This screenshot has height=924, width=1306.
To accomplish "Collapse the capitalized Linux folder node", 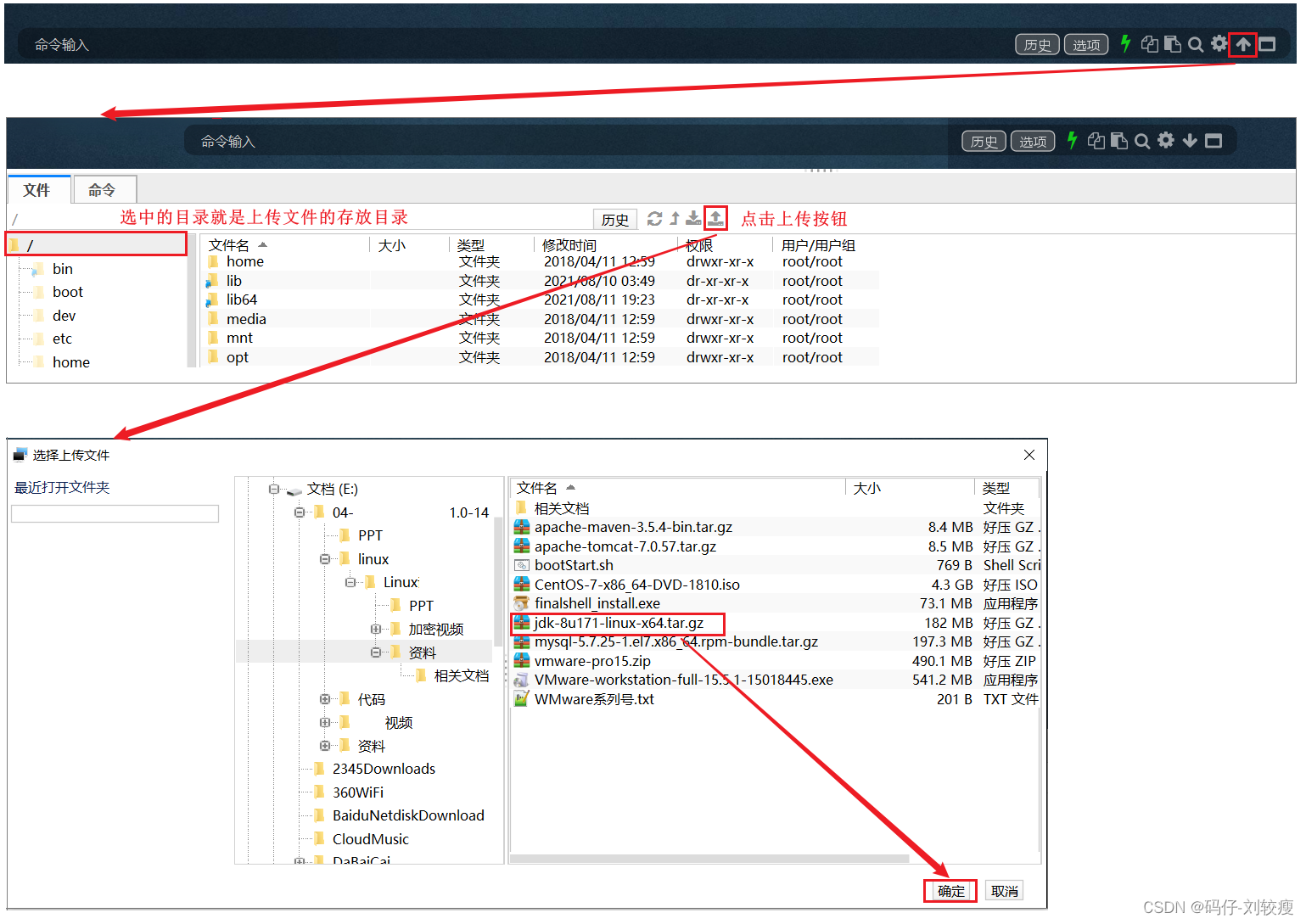I will pyautogui.click(x=350, y=582).
